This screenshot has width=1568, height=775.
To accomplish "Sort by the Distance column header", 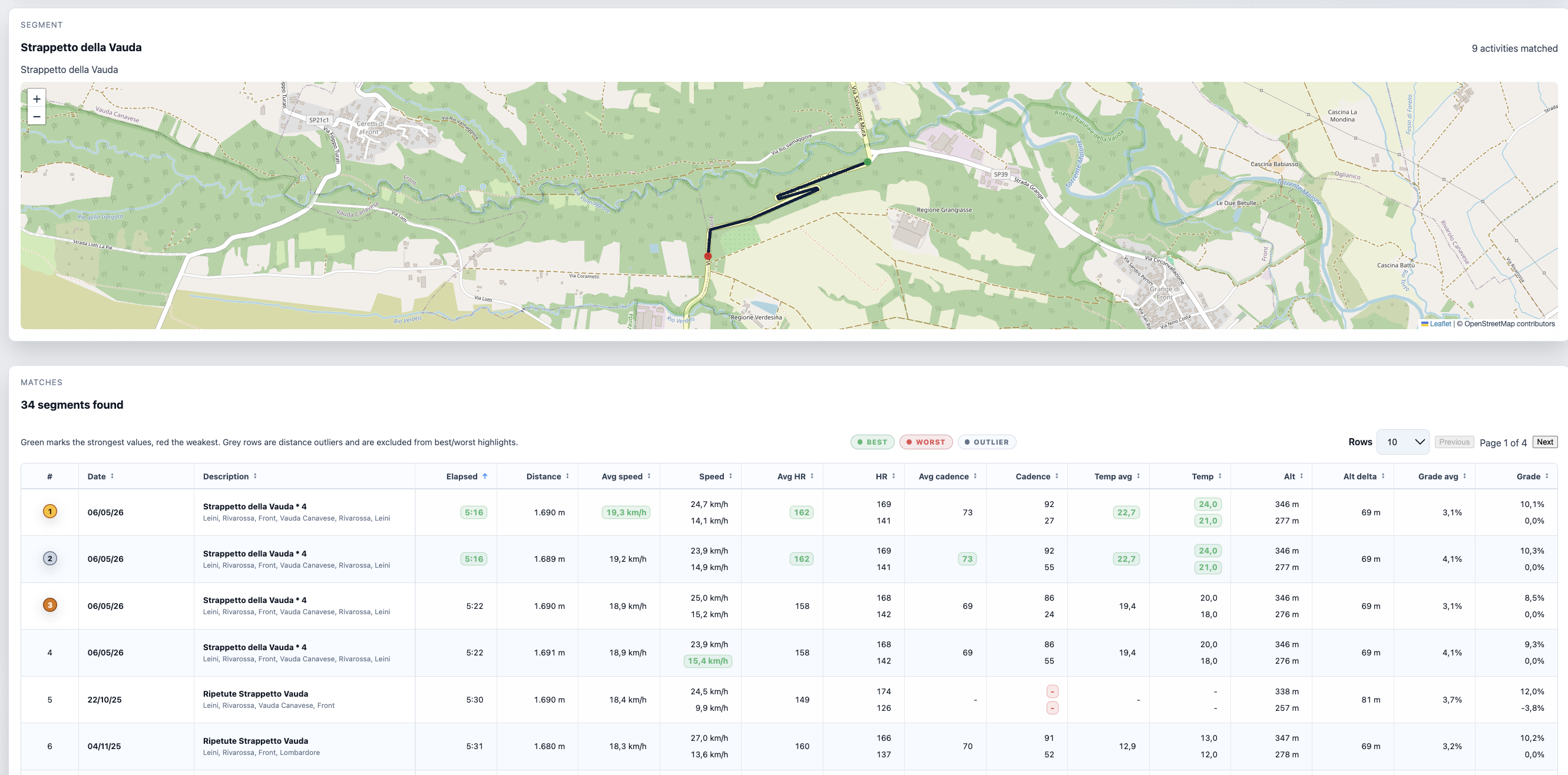I will 548,476.
